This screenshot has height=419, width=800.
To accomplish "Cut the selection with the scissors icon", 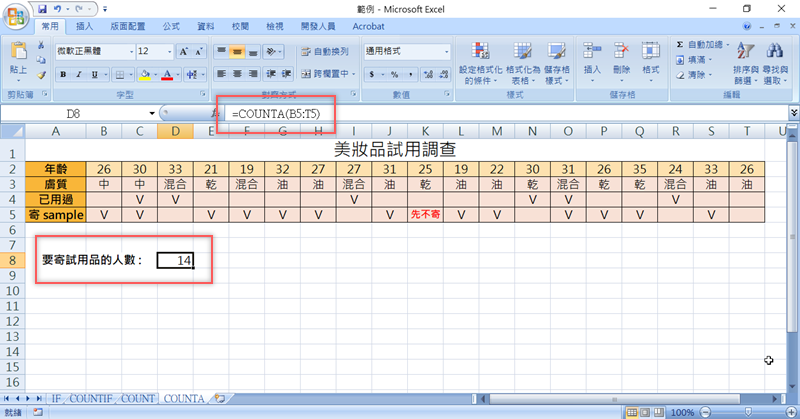I will [x=41, y=45].
